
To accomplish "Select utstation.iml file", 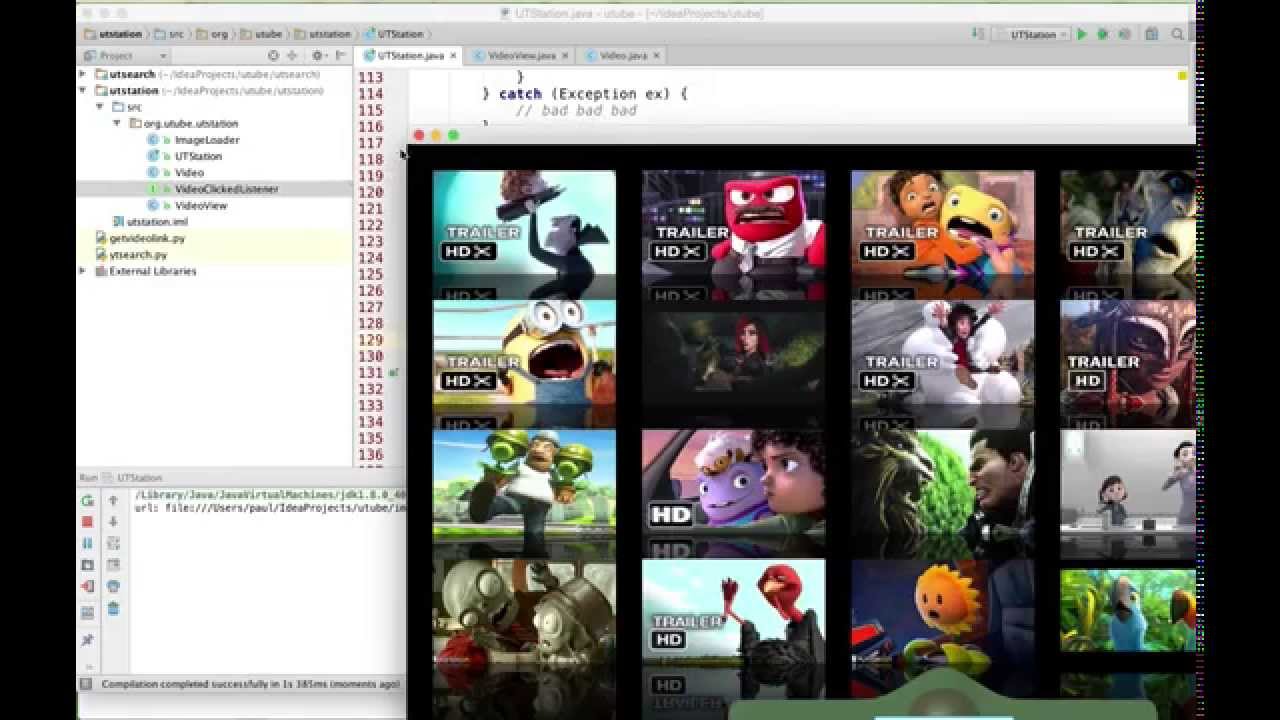I will click(157, 222).
